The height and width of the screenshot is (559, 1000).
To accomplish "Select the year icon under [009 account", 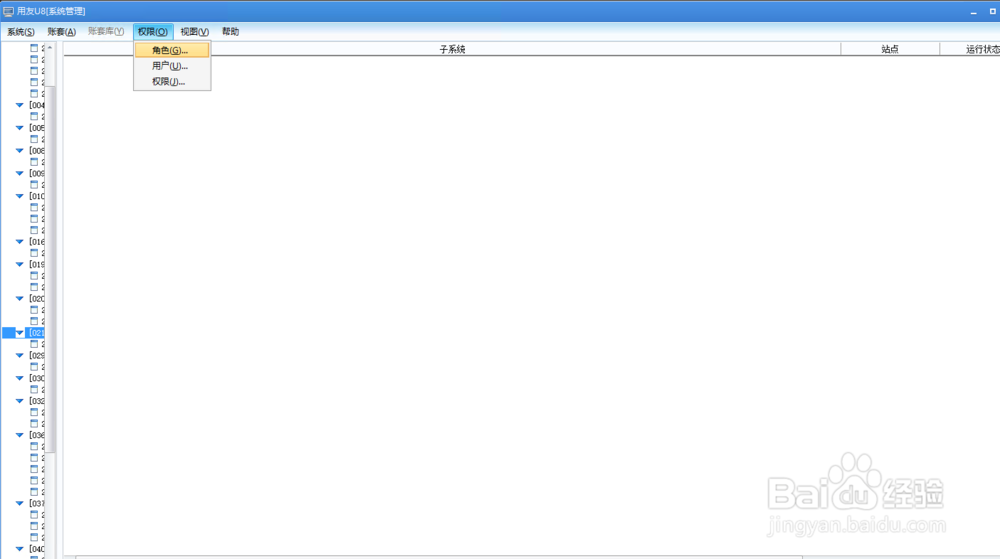I will tap(34, 184).
